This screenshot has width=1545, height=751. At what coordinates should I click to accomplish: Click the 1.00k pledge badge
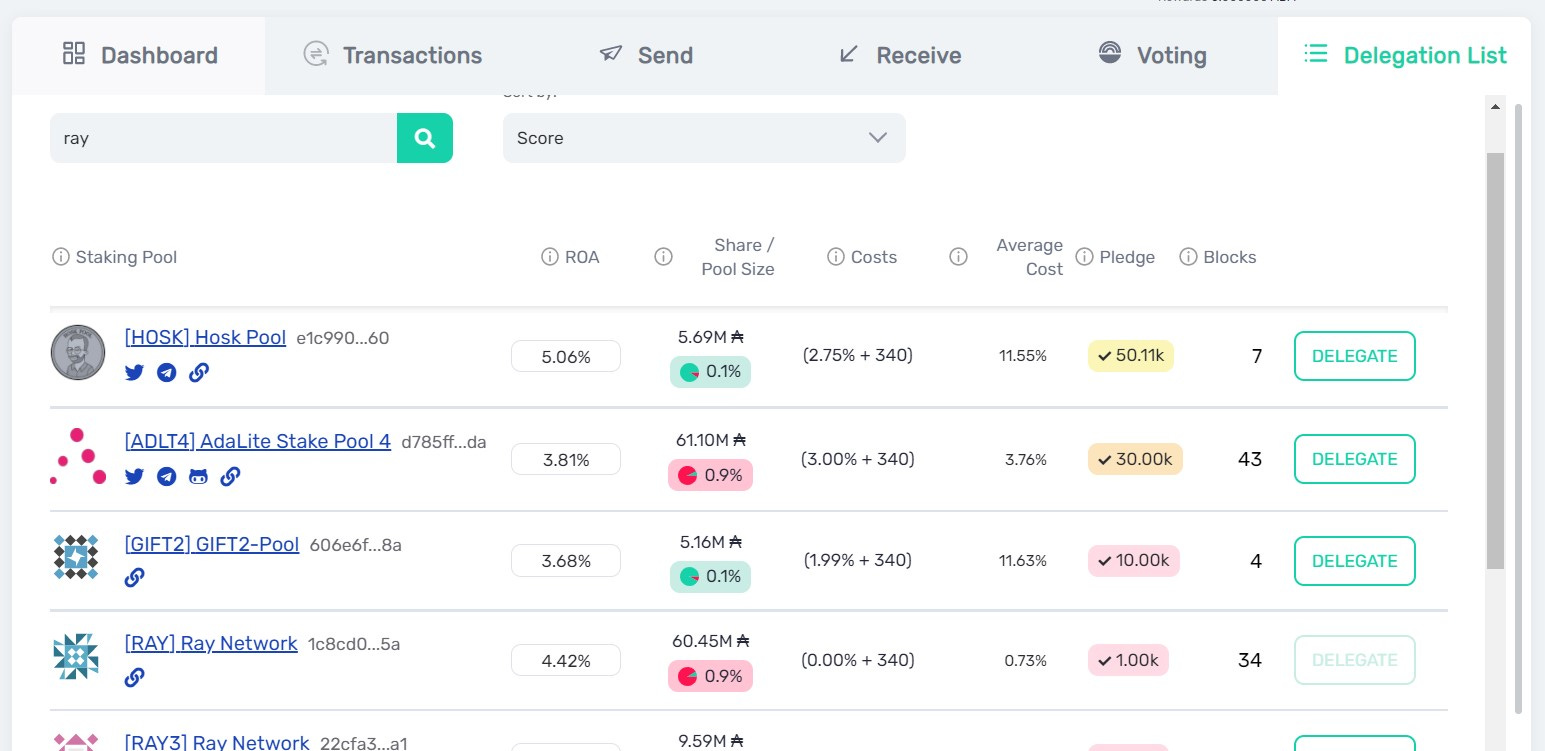1128,660
